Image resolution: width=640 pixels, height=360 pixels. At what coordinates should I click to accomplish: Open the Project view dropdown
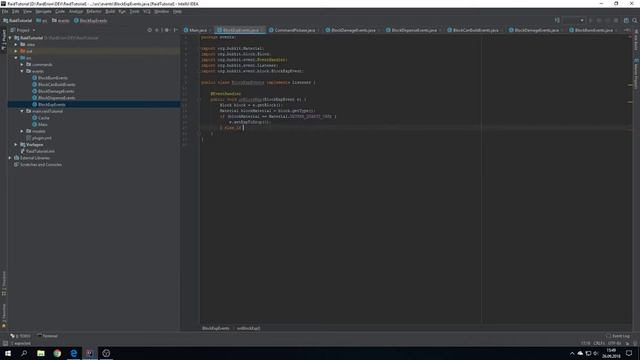click(23, 30)
